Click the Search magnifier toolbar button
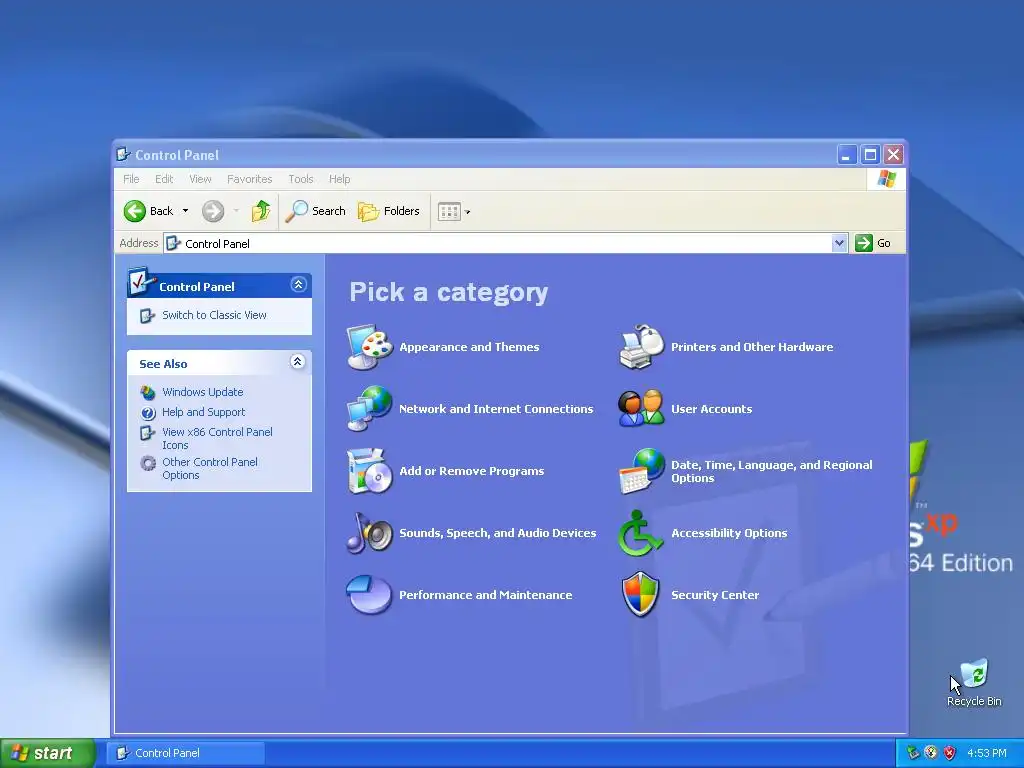 [315, 211]
